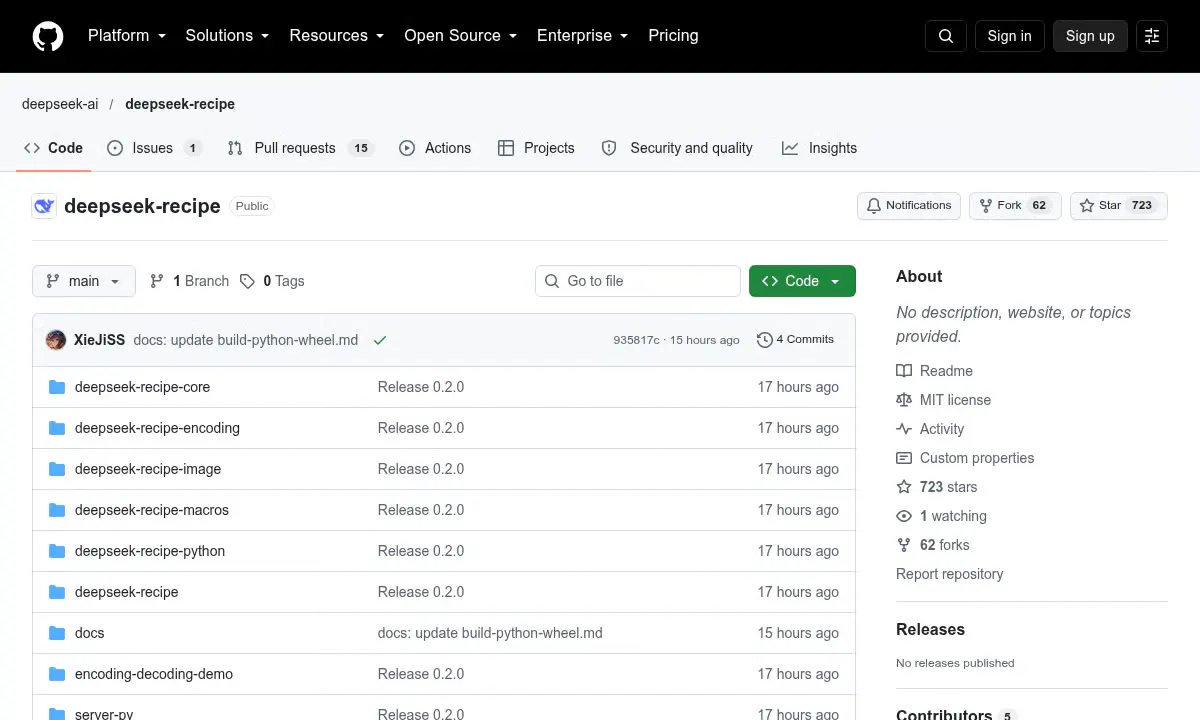Open the encoding-decoding-demo folder name
This screenshot has width=1200, height=720.
154,674
